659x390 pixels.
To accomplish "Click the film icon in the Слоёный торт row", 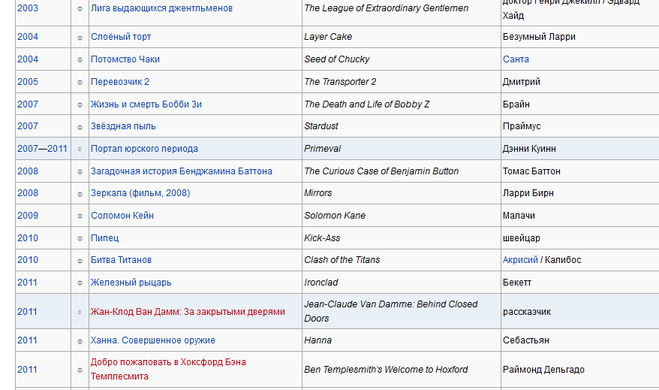I will click(x=80, y=37).
